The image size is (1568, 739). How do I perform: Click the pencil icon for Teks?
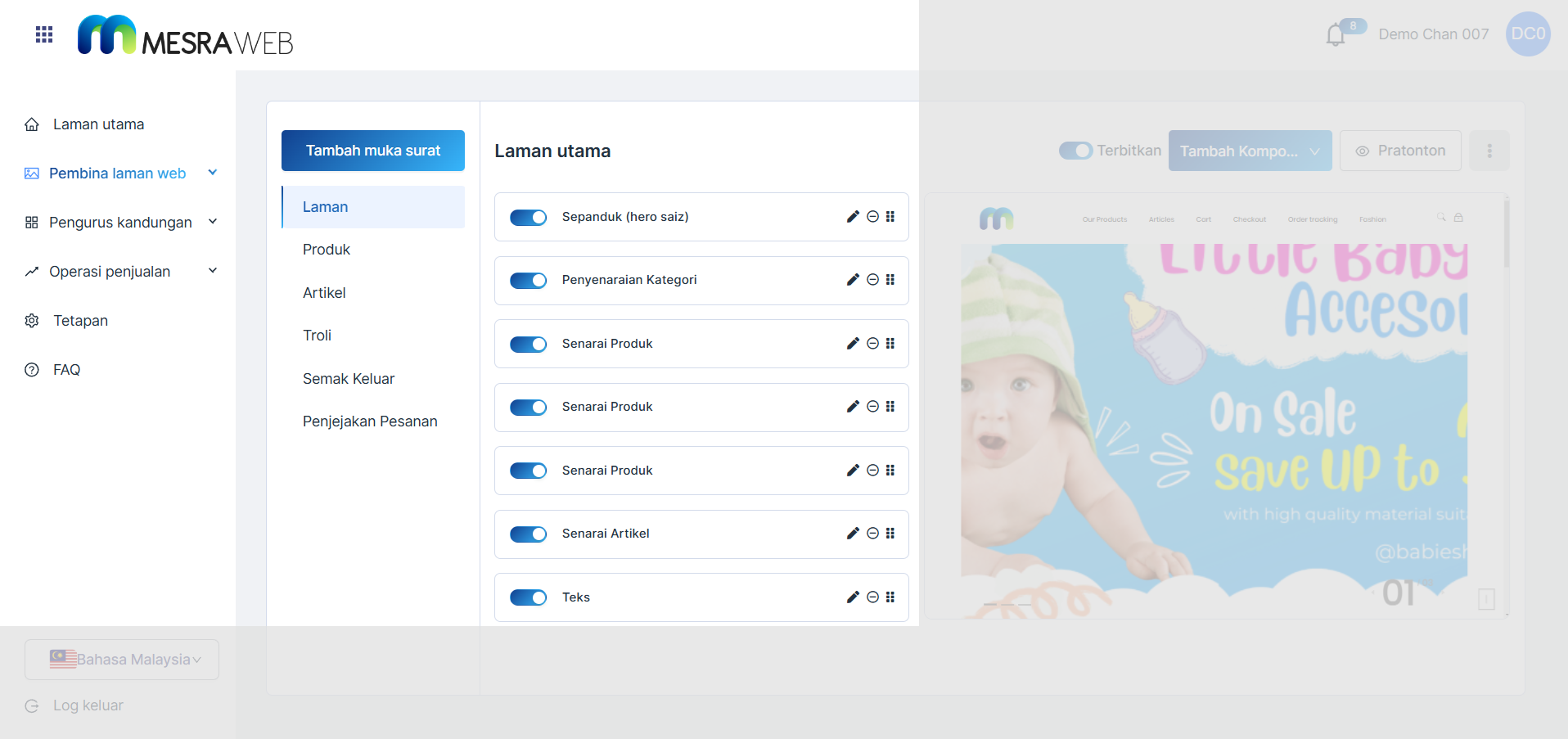852,597
